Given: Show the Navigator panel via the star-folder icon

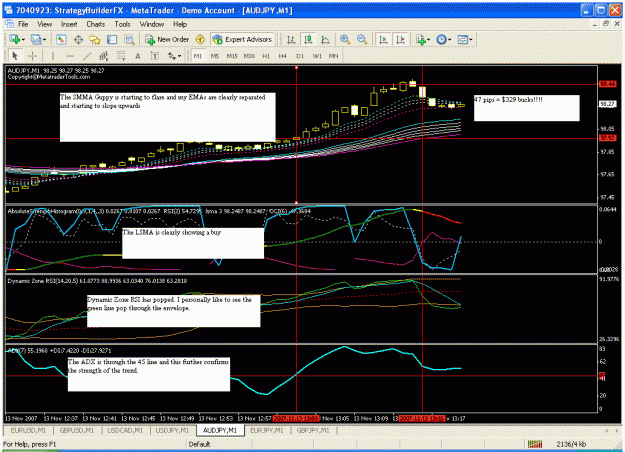Looking at the screenshot, I should (x=95, y=39).
